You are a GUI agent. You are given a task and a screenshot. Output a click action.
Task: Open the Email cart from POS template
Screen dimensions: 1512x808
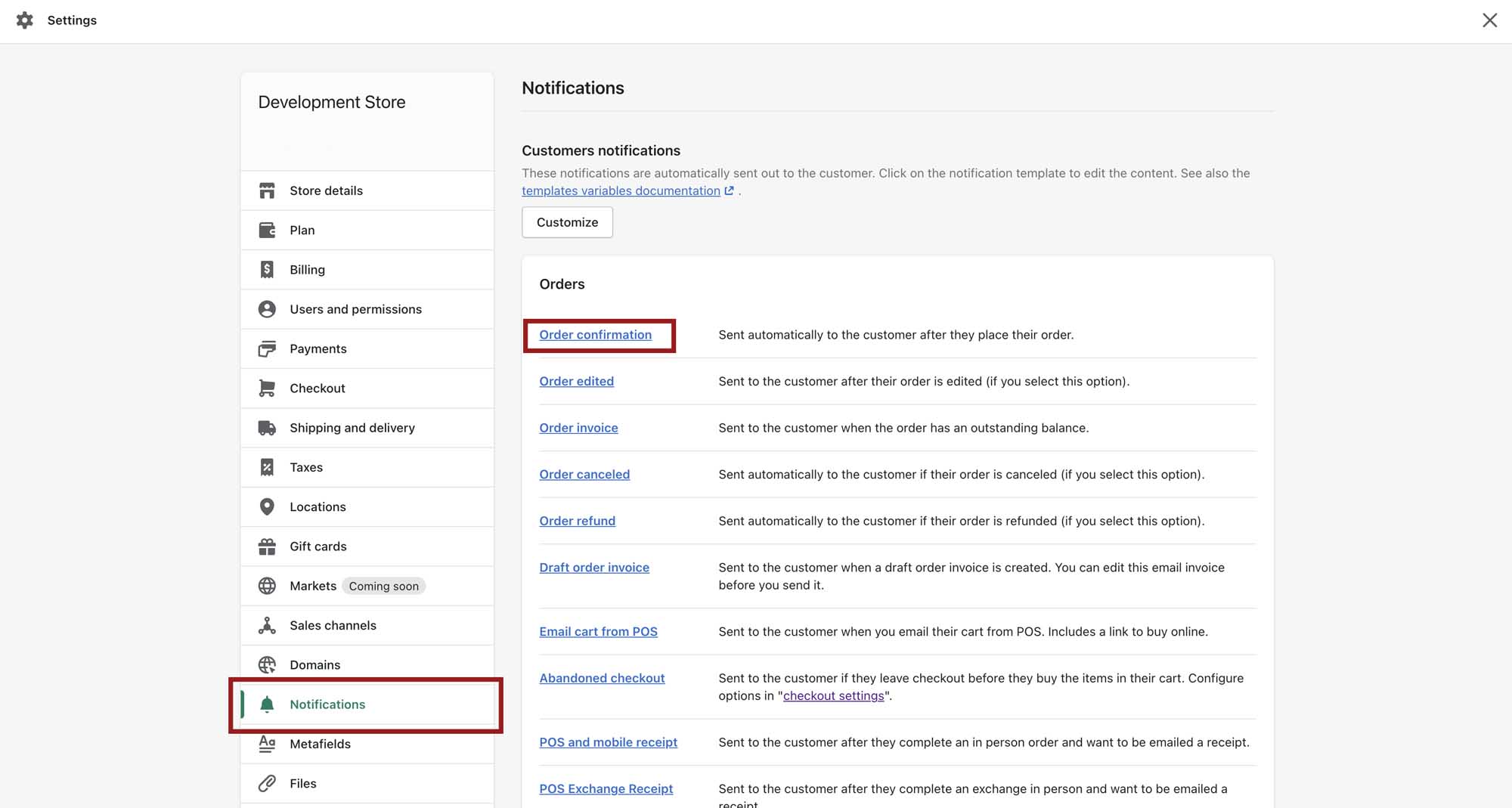click(598, 631)
